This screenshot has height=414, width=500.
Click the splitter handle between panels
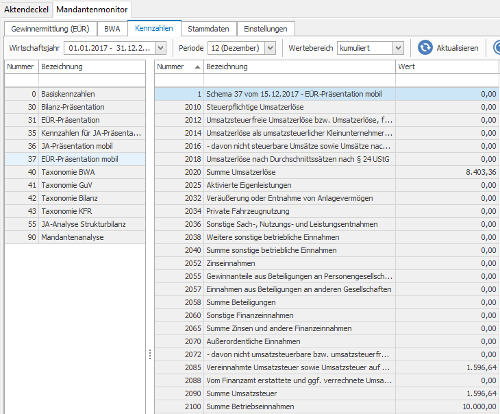tap(150, 354)
